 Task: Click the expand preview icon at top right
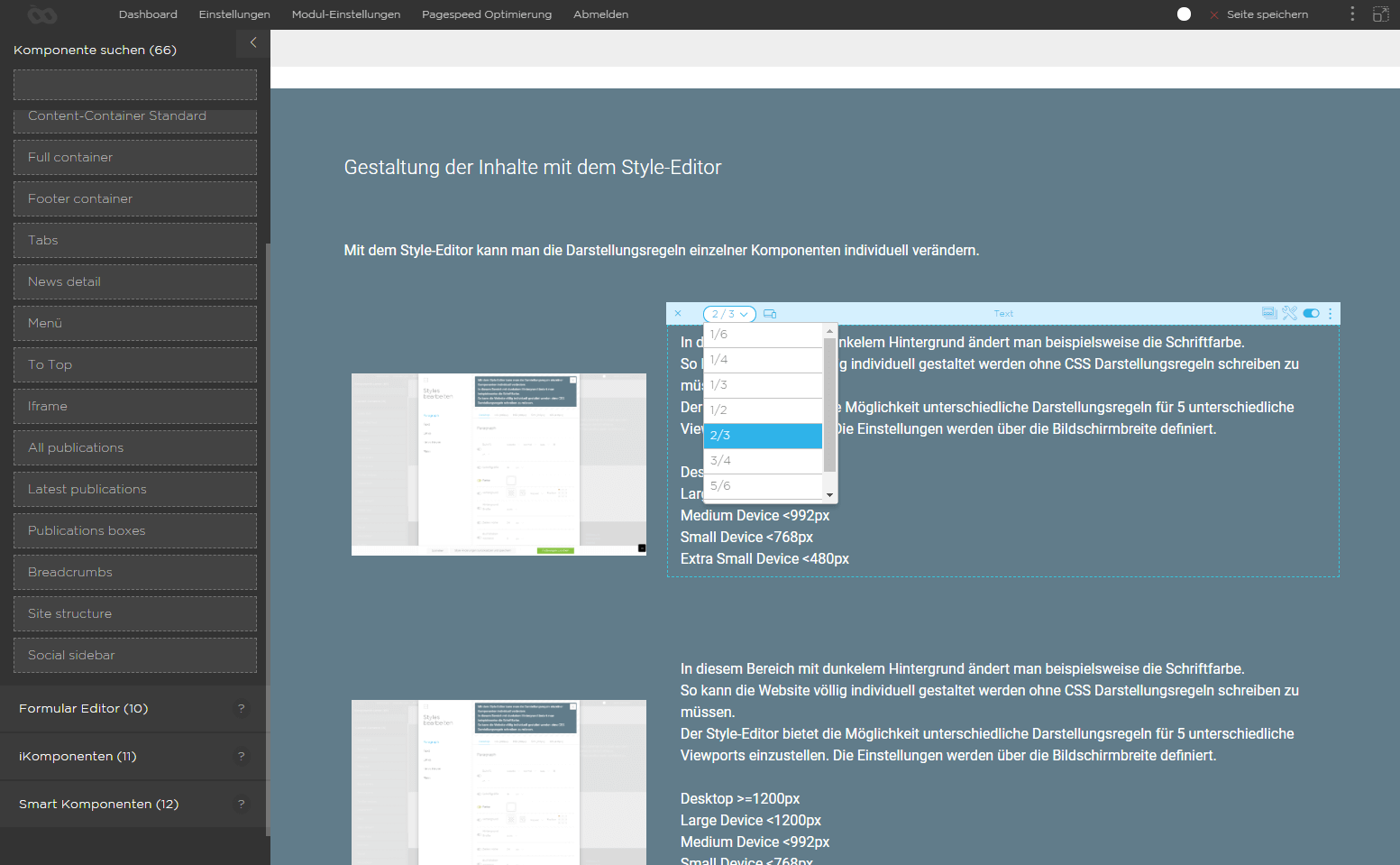click(x=1380, y=14)
